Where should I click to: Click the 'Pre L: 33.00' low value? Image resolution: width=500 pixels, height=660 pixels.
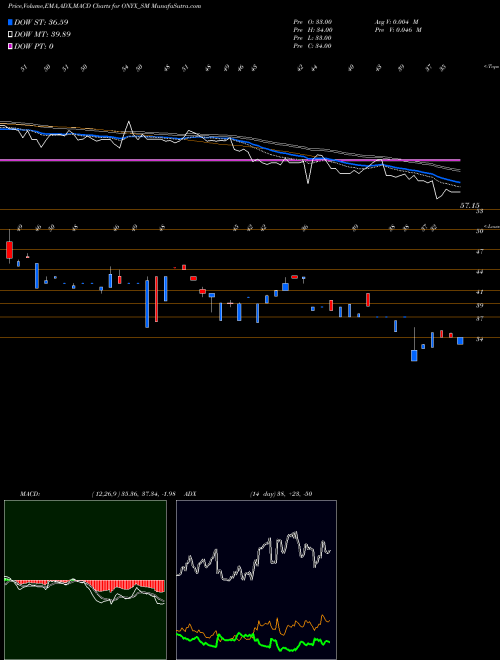(x=312, y=38)
